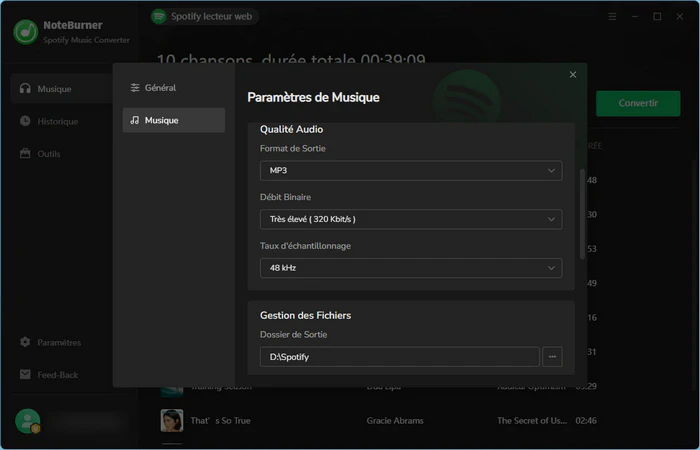Click the NoteBurner logo icon
Screen dimensions: 700x450
[25, 32]
